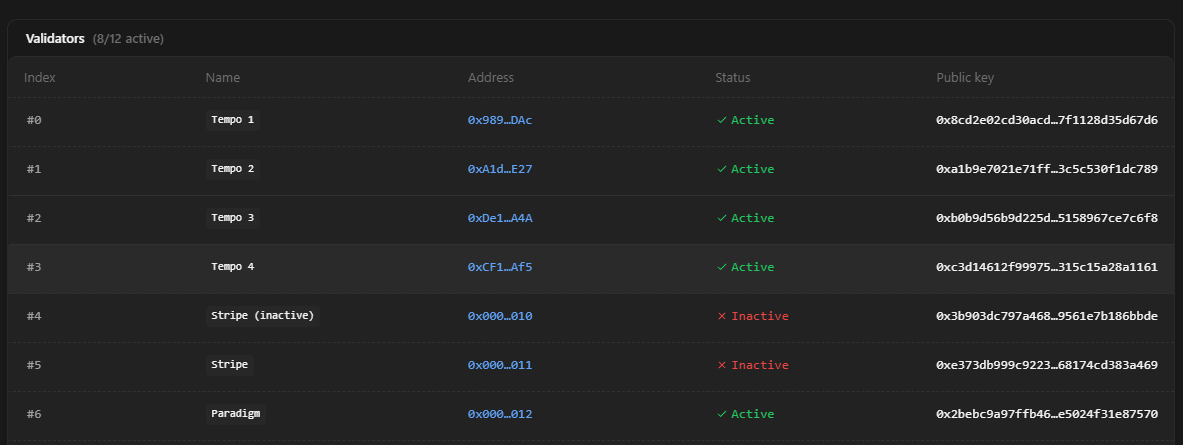1183x445 pixels.
Task: Click the Validators section title
Action: [x=55, y=38]
